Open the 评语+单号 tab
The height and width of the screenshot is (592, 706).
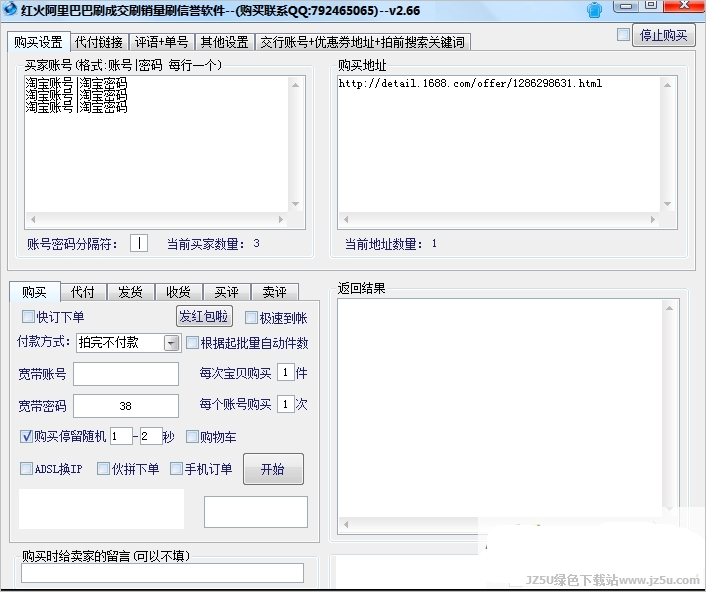pyautogui.click(x=162, y=42)
